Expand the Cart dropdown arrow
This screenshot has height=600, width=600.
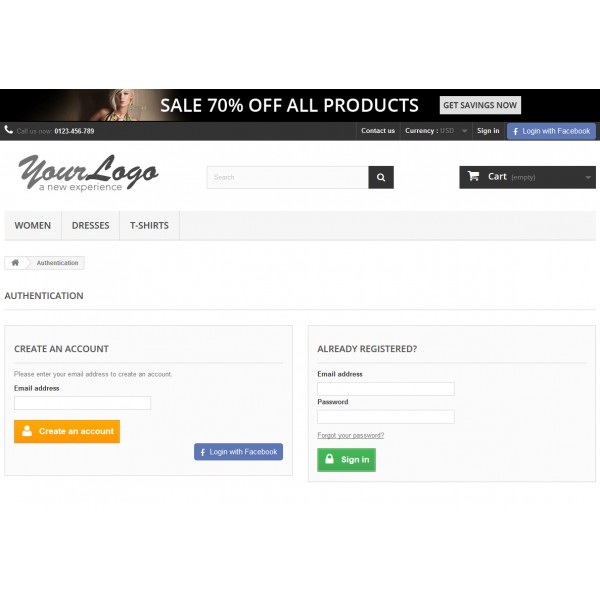tap(588, 178)
